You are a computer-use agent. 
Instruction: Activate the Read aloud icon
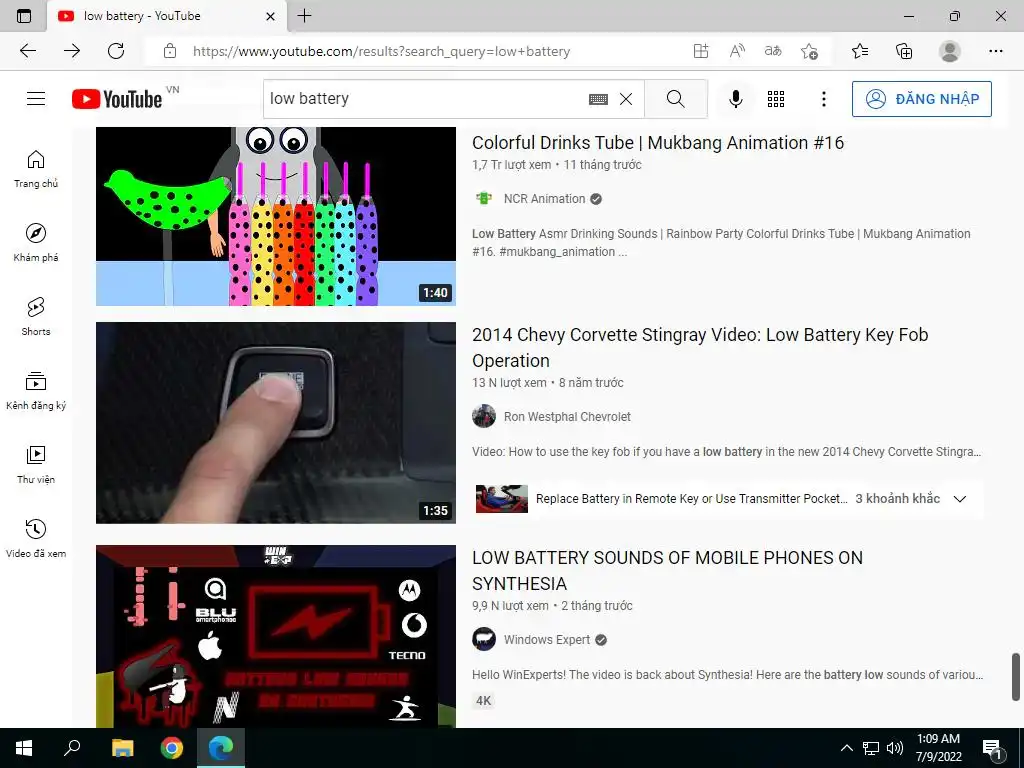pyautogui.click(x=737, y=51)
